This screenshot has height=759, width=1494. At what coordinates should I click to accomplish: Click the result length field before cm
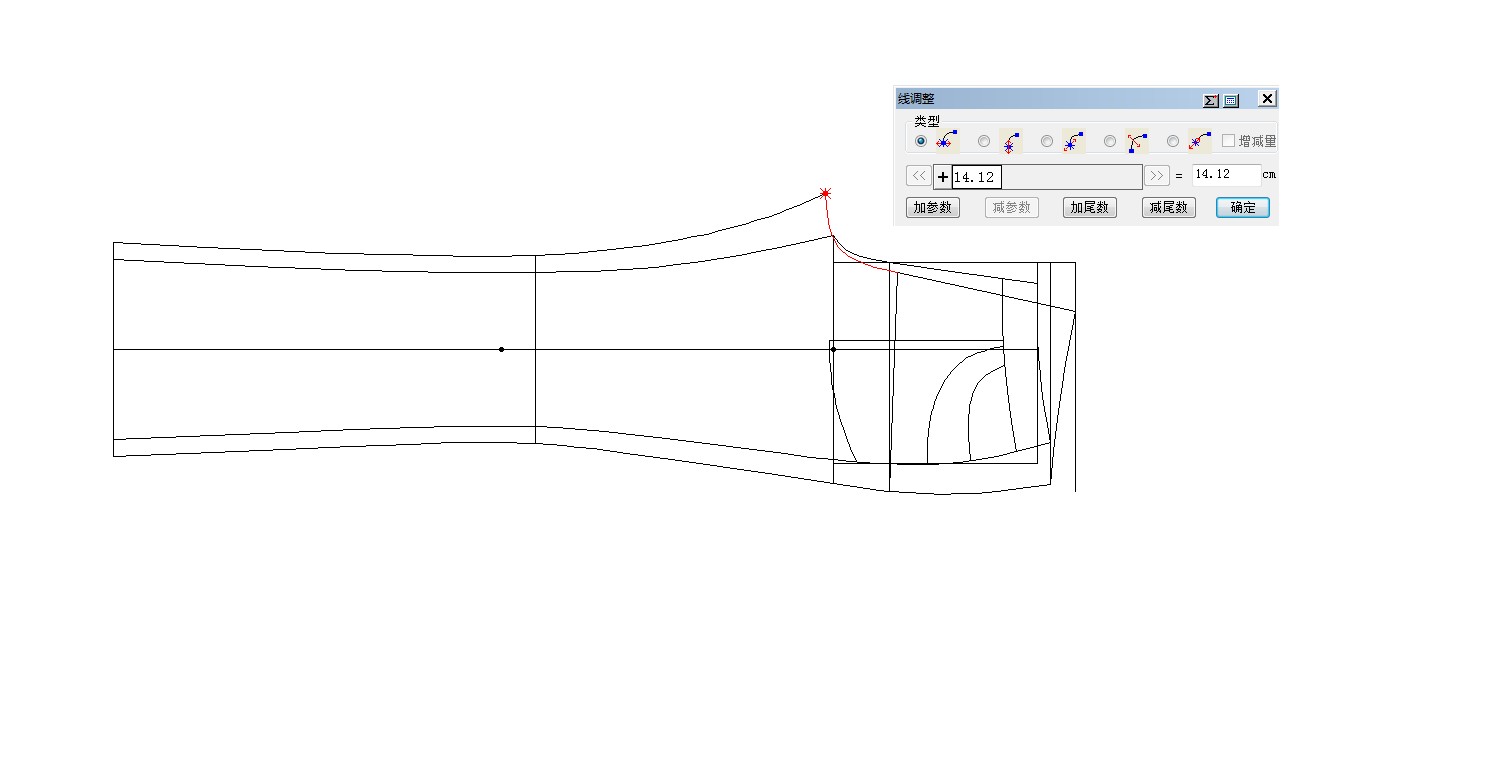coord(1225,175)
